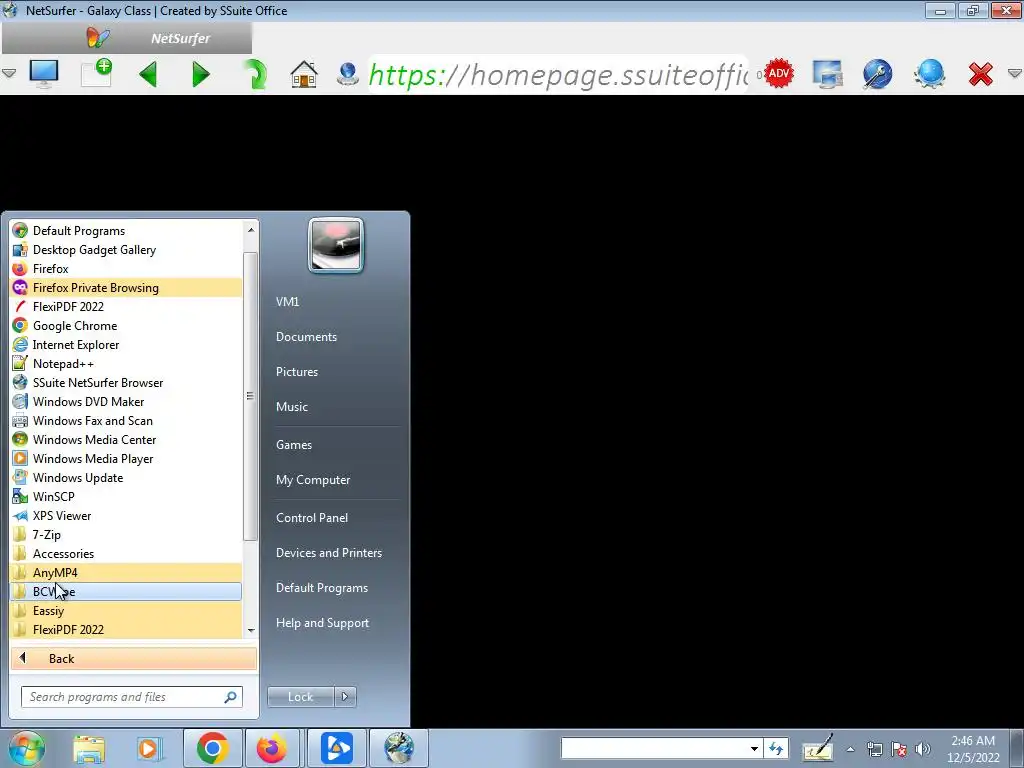1024x768 pixels.
Task: Open Windows Media Player from list
Action: (126, 458)
